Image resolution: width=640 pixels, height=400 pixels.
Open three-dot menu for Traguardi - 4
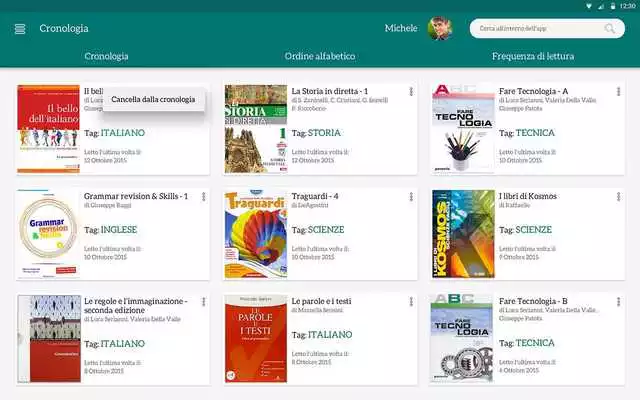point(410,197)
